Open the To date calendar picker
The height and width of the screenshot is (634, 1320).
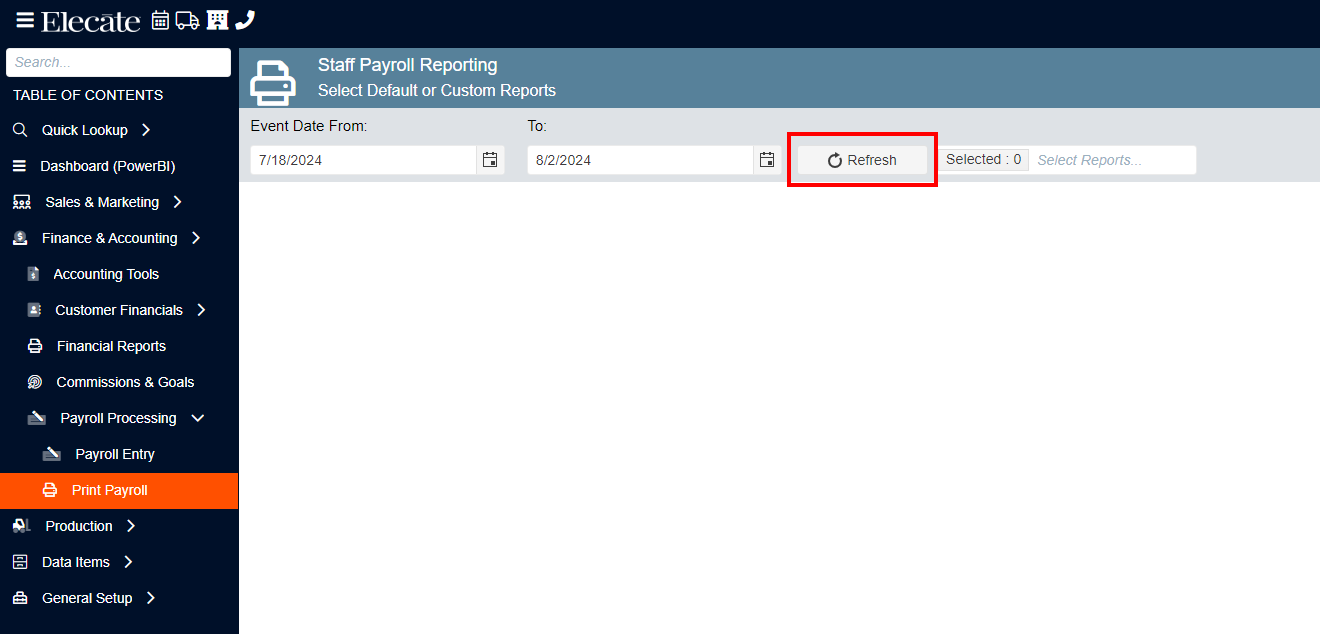(x=767, y=160)
